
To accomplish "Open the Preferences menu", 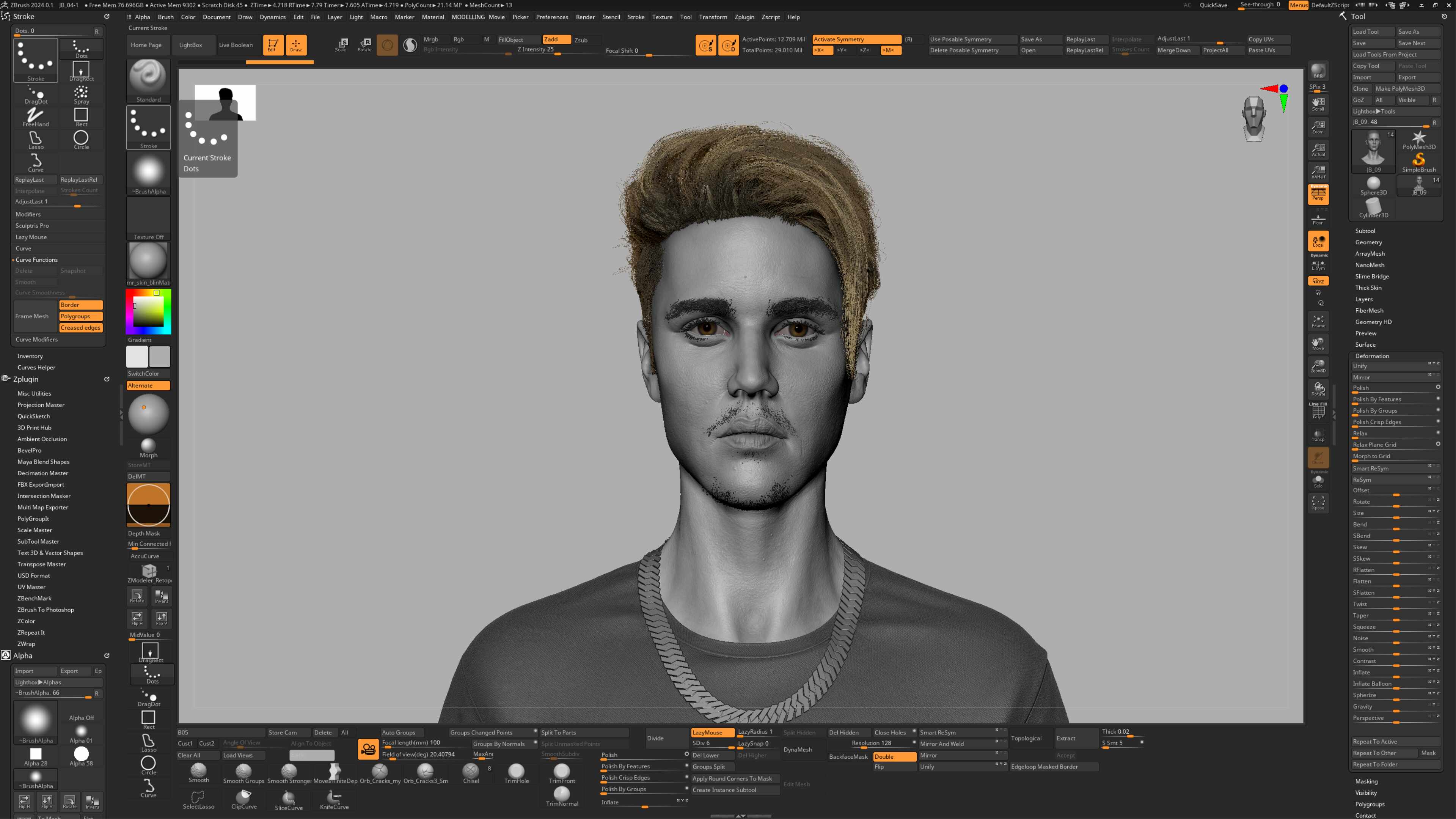I will click(x=552, y=17).
